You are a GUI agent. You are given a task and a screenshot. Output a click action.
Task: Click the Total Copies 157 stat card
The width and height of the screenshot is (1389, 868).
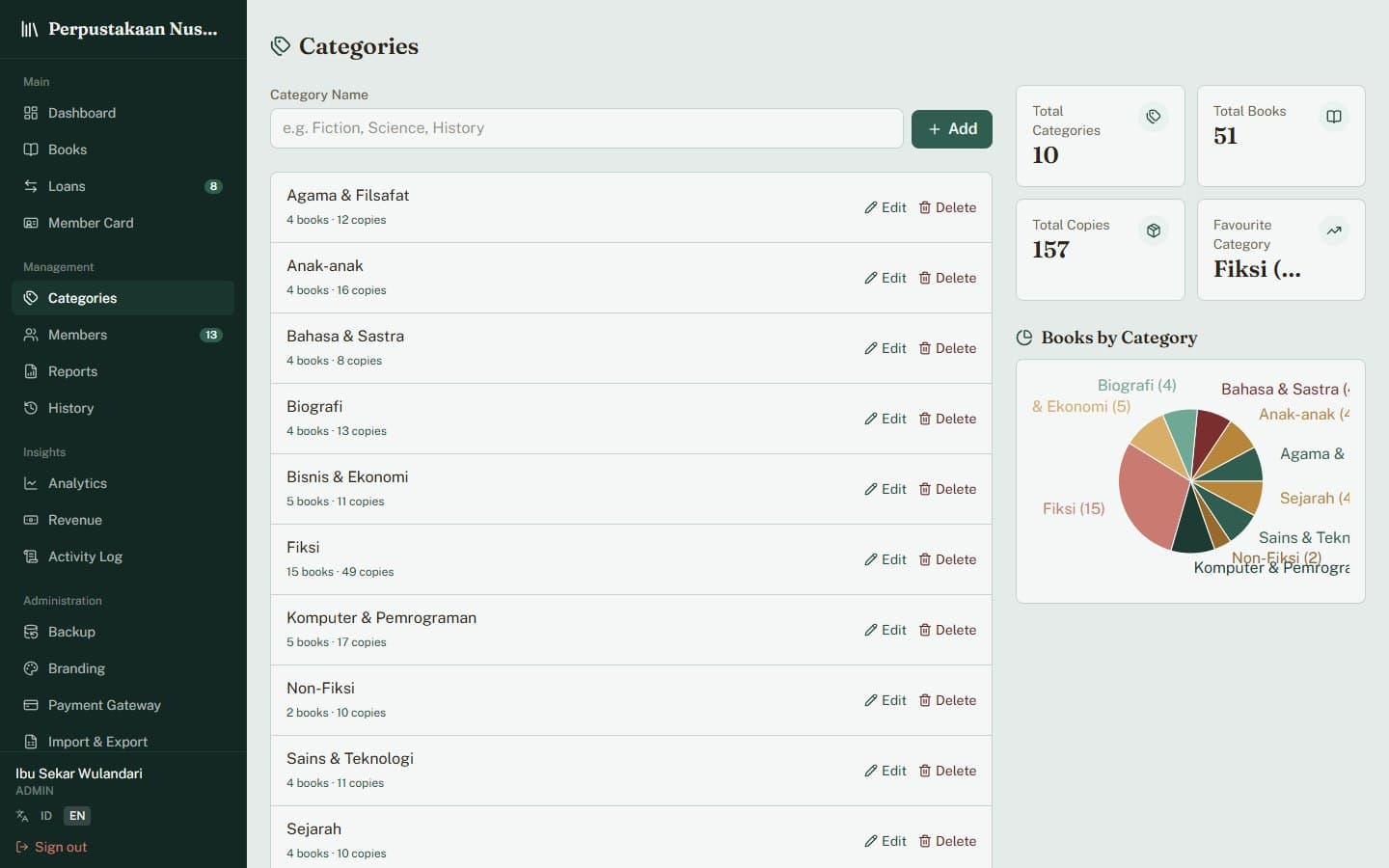click(1101, 250)
